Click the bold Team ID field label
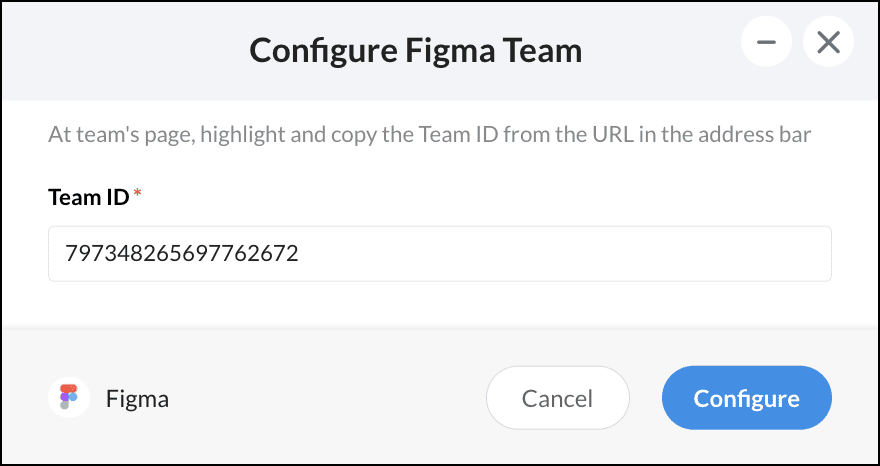 [88, 197]
